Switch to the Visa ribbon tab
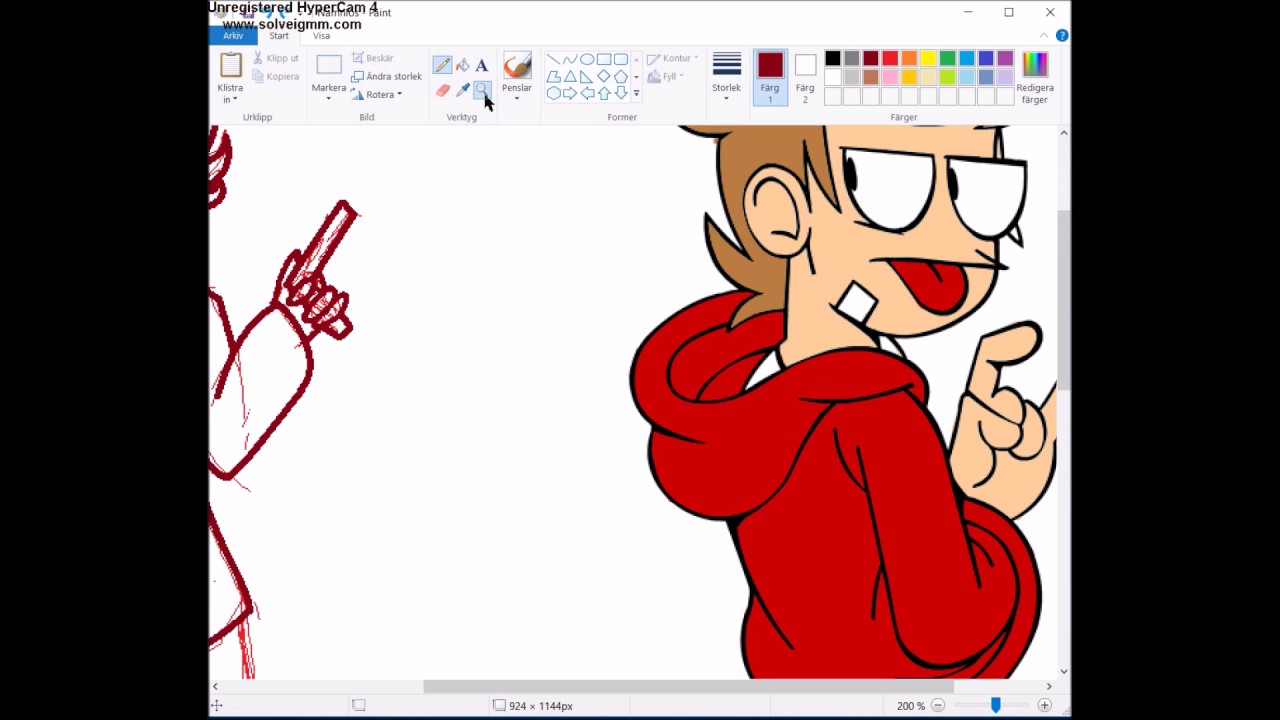The image size is (1280, 720). coord(322,36)
